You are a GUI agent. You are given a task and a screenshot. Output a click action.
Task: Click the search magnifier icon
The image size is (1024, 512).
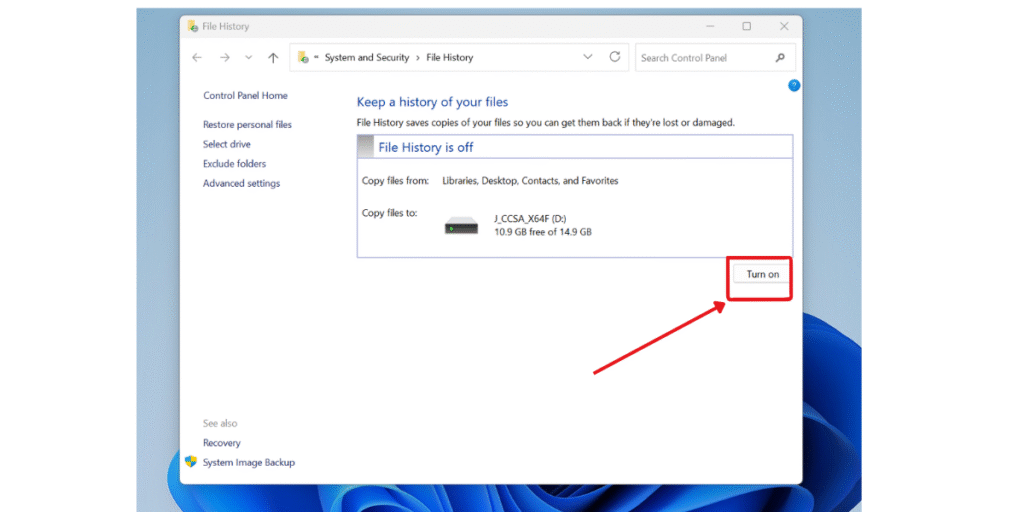pos(780,57)
